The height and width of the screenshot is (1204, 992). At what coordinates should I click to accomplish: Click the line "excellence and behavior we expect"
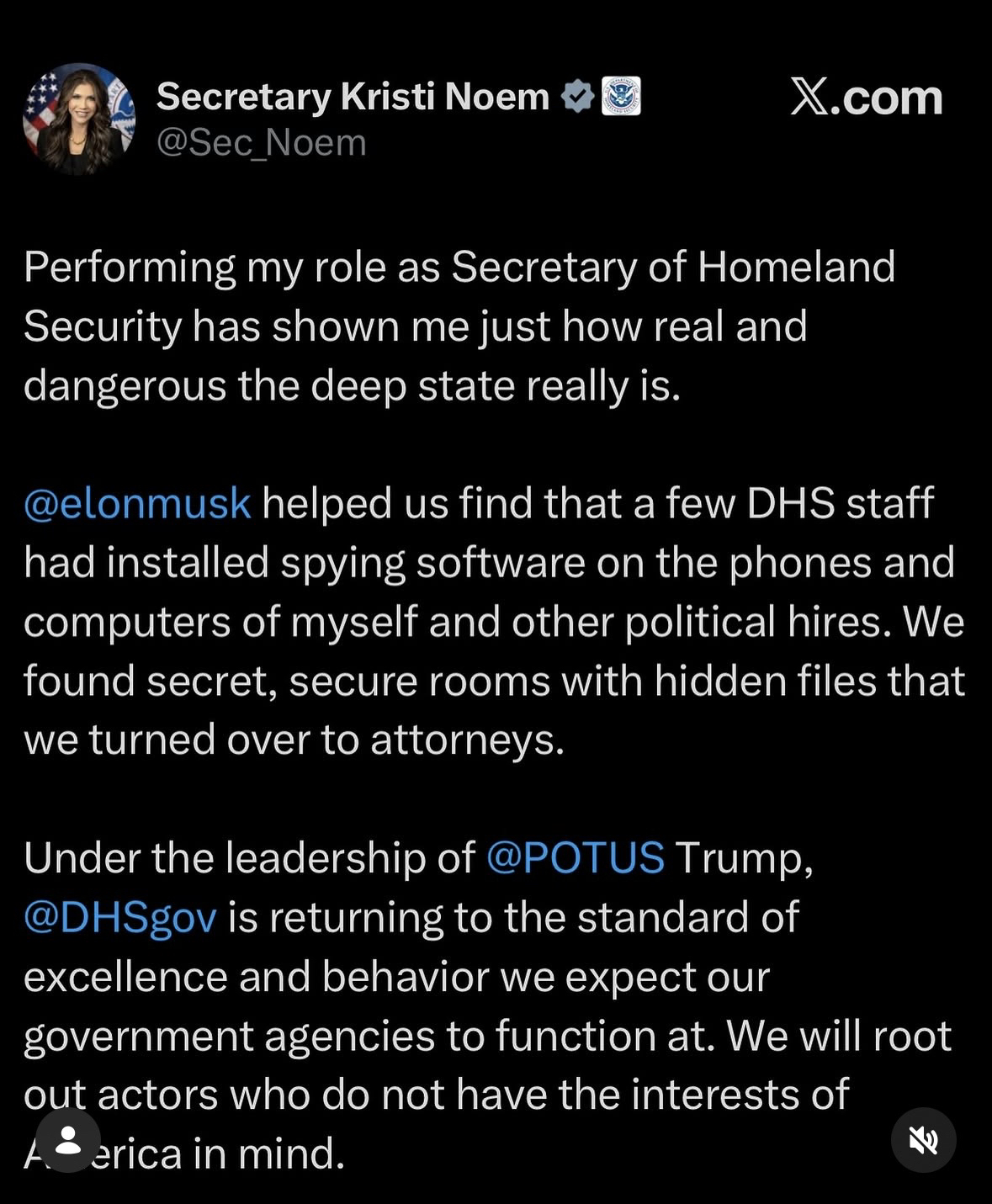point(396,977)
